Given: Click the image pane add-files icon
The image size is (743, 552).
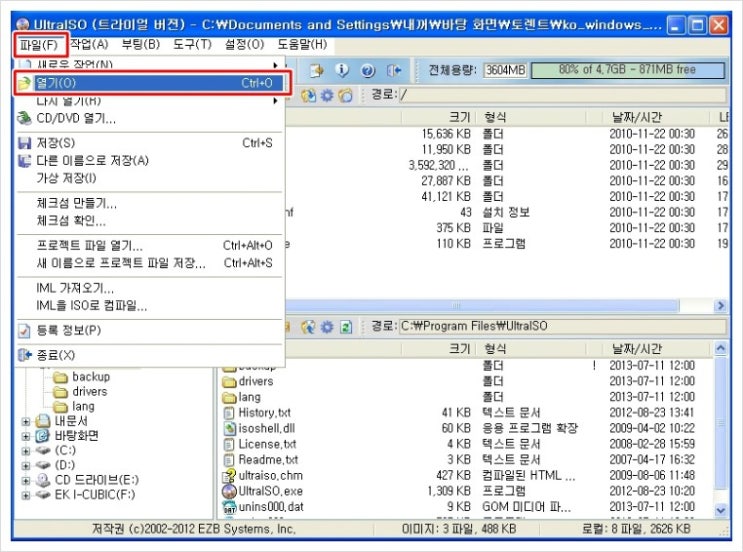Looking at the screenshot, I should [x=308, y=95].
